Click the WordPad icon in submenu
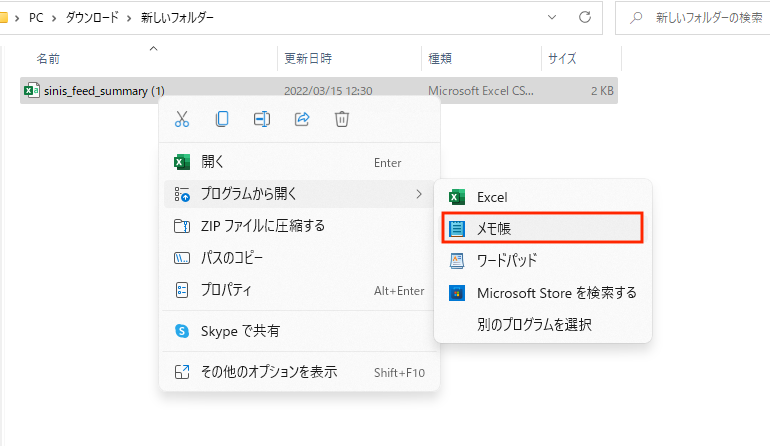This screenshot has height=446, width=770. tap(457, 260)
